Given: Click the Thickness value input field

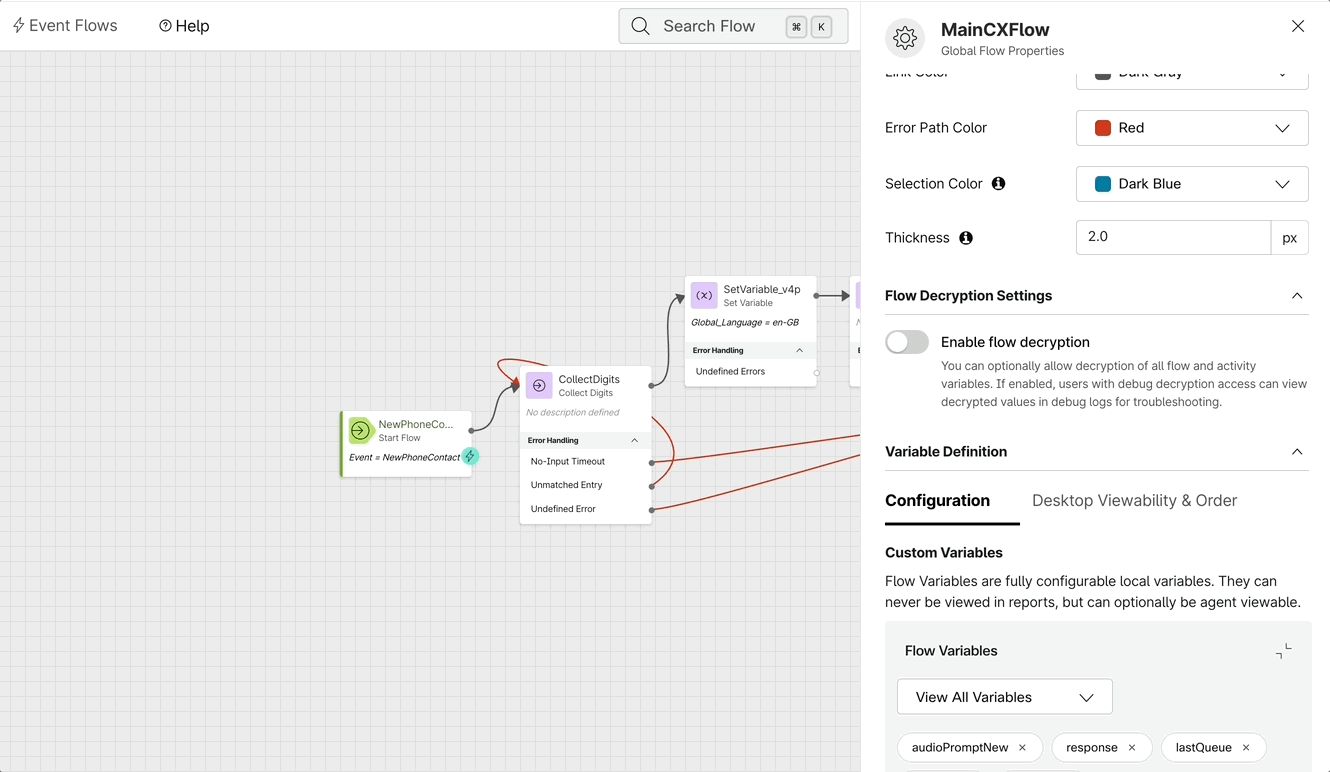Looking at the screenshot, I should [x=1172, y=238].
